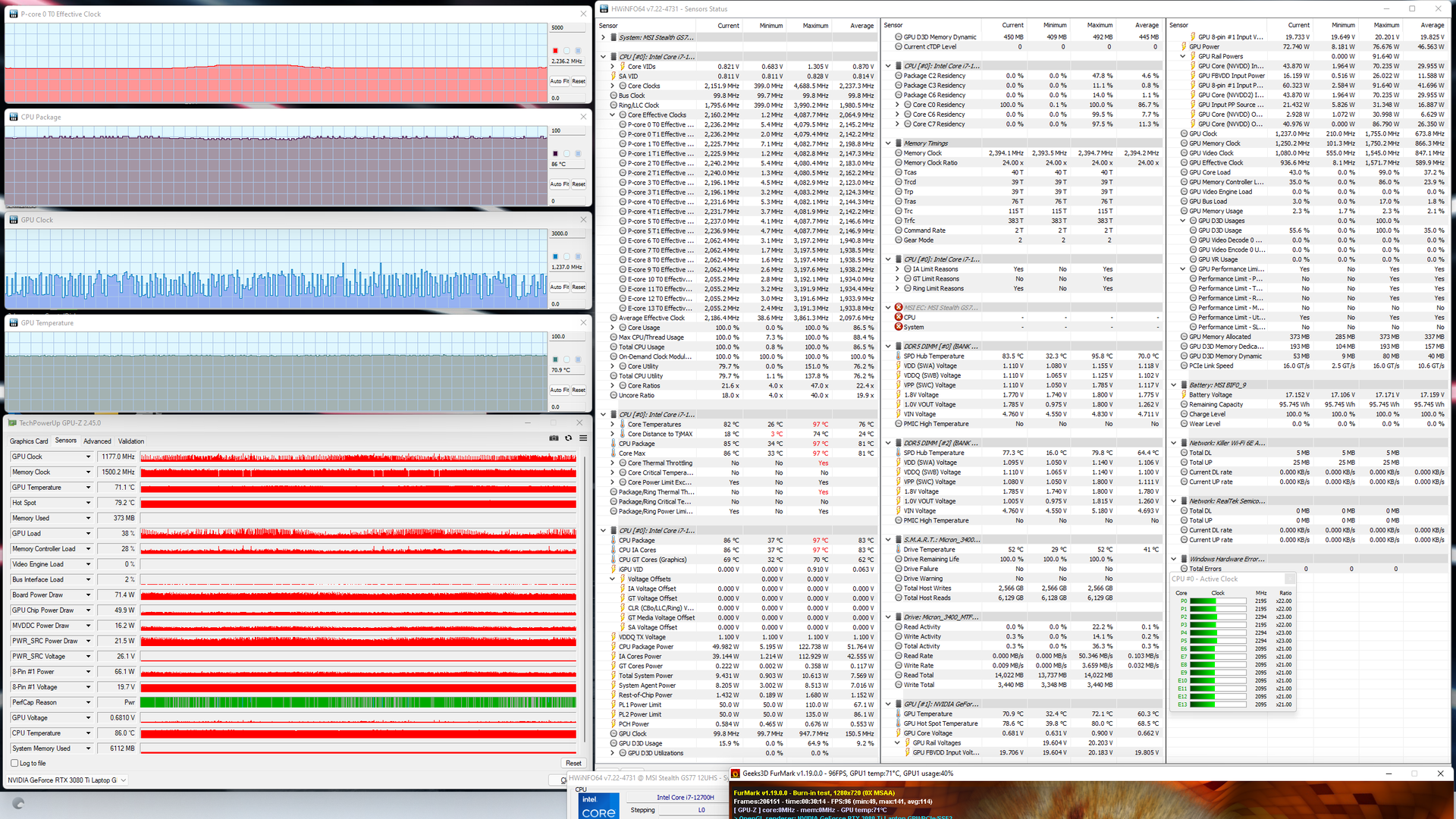Click System MSI Stealth chip icon
This screenshot has width=1456, height=819.
[613, 37]
